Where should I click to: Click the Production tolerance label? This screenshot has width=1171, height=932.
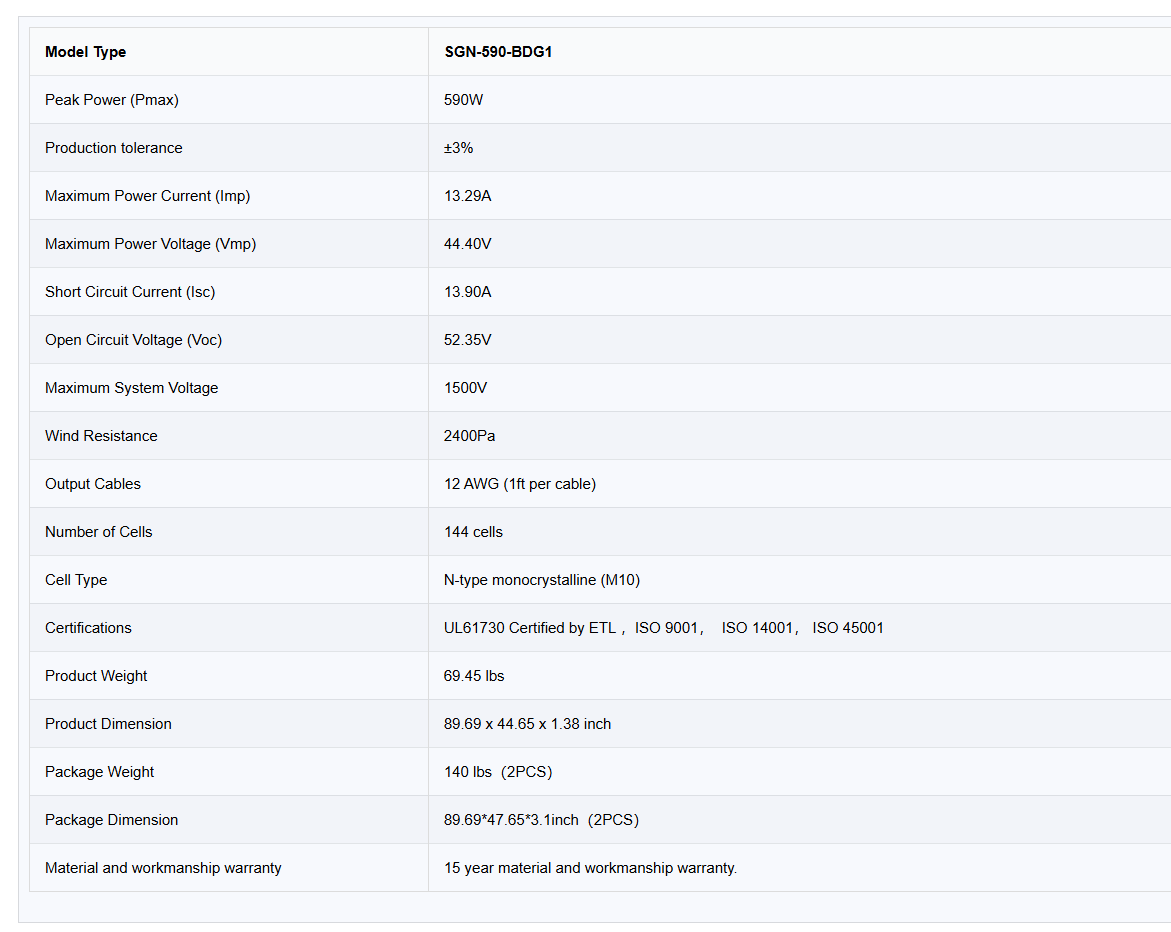click(114, 148)
